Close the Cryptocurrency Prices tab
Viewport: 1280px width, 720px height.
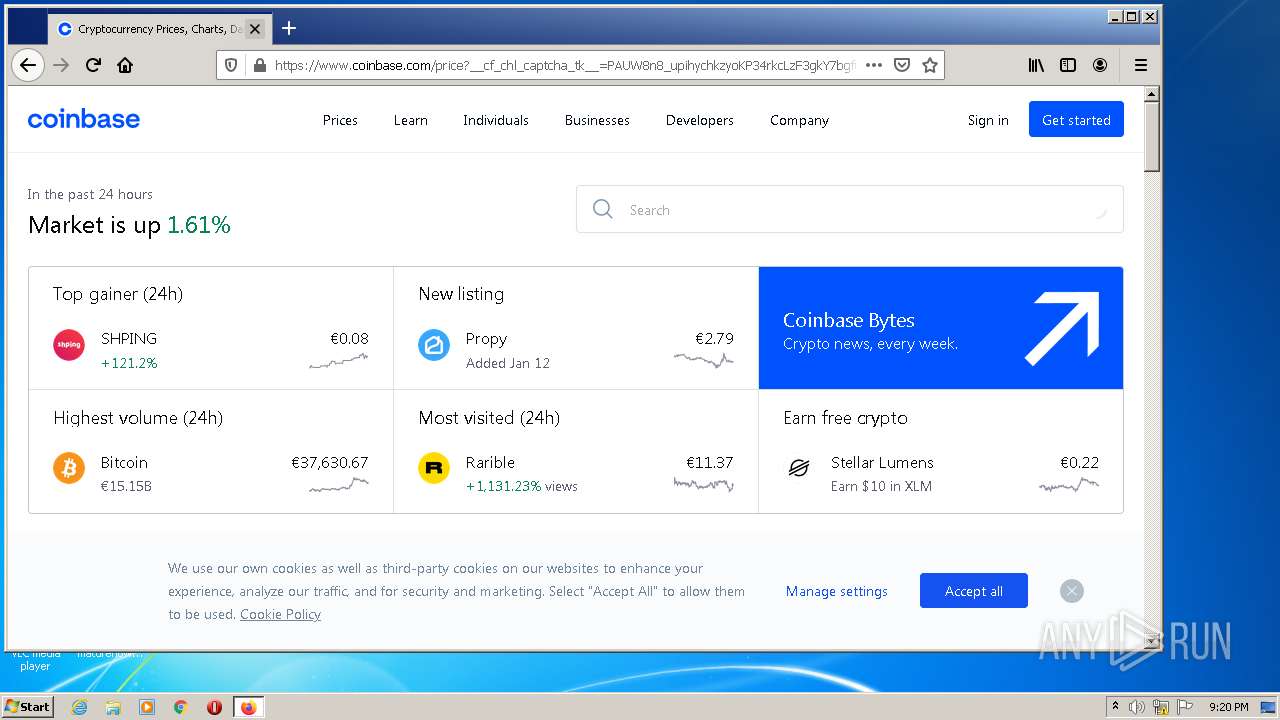pos(255,29)
